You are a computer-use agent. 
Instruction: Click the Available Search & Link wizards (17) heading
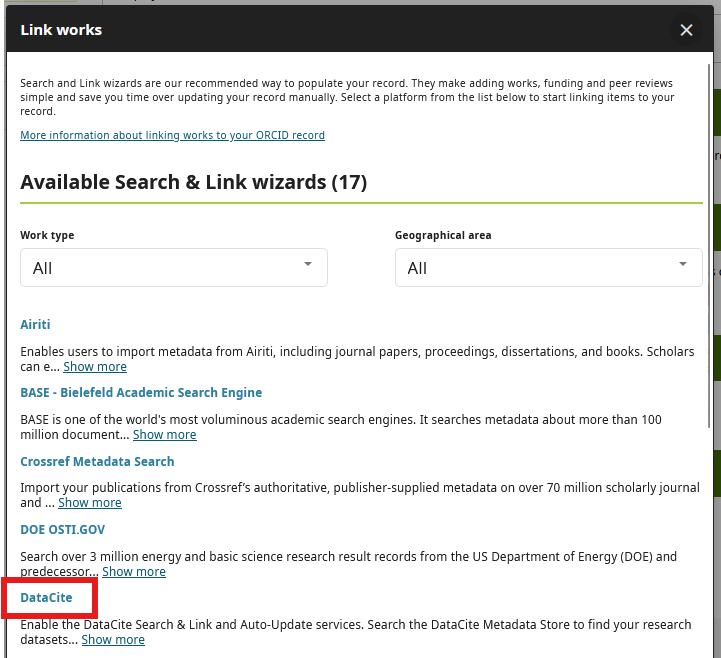pyautogui.click(x=194, y=182)
